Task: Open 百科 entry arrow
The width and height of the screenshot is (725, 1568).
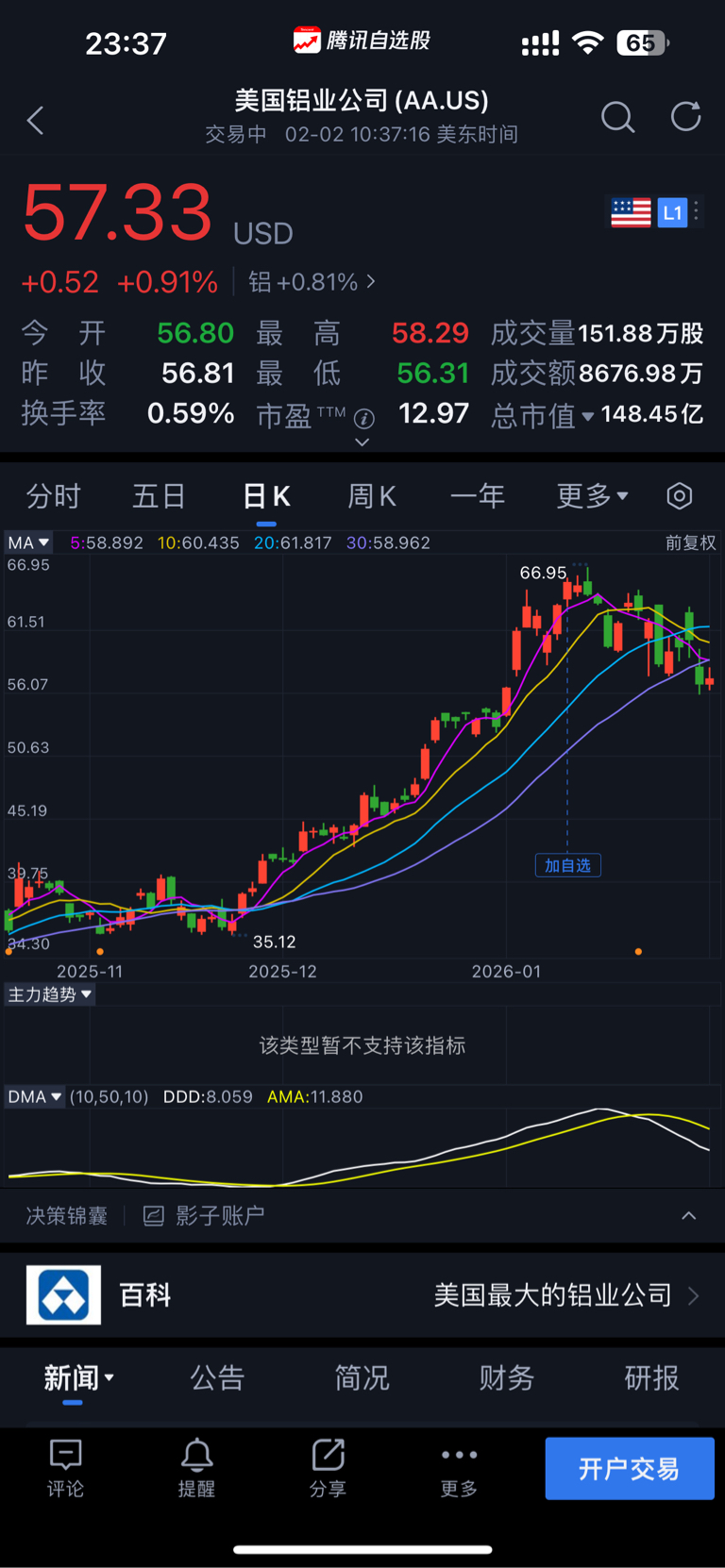Action: pyautogui.click(x=694, y=1295)
